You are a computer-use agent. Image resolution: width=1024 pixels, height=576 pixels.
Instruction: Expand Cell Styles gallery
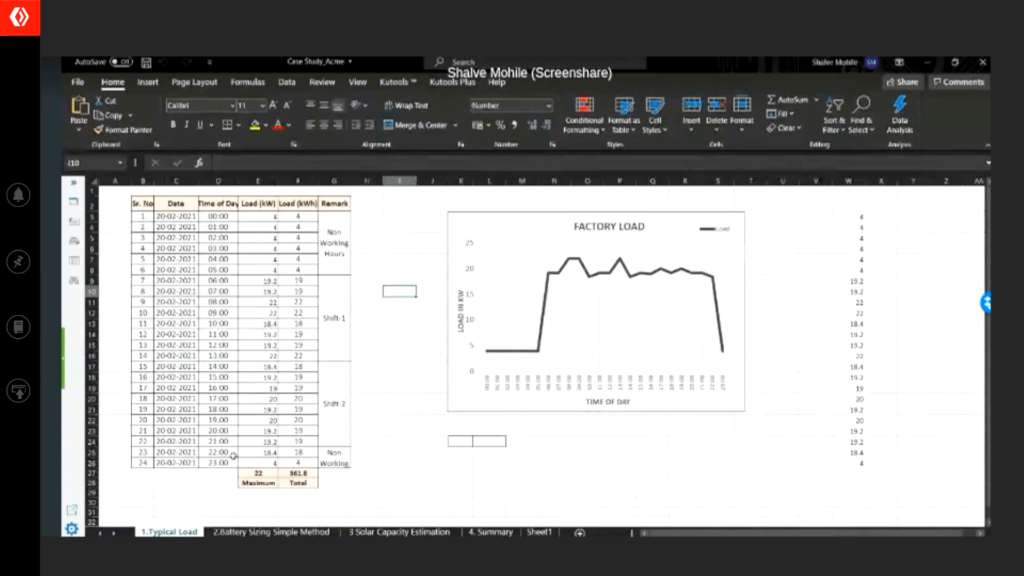click(x=654, y=116)
